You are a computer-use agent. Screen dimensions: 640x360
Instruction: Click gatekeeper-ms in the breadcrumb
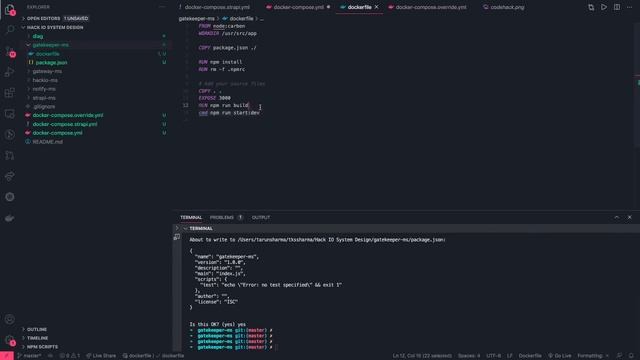(196, 18)
